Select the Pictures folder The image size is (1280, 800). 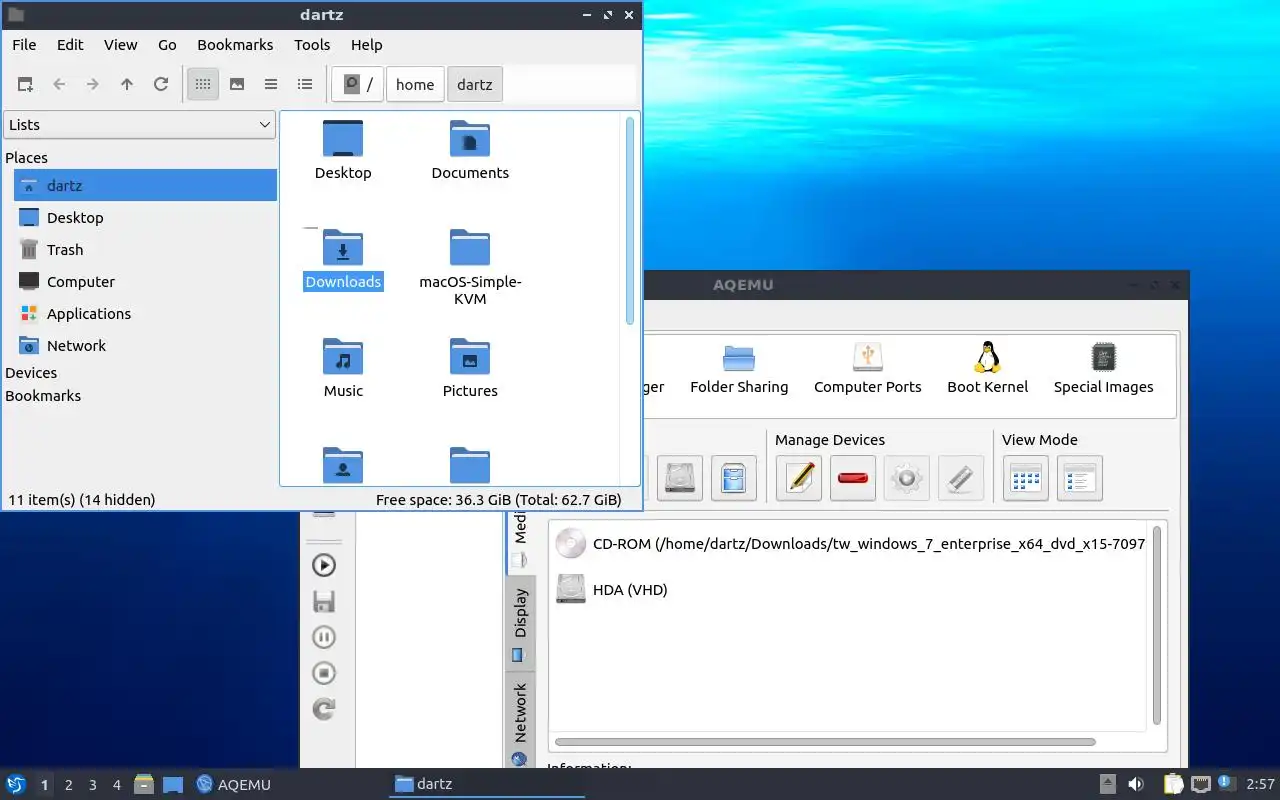tap(470, 368)
